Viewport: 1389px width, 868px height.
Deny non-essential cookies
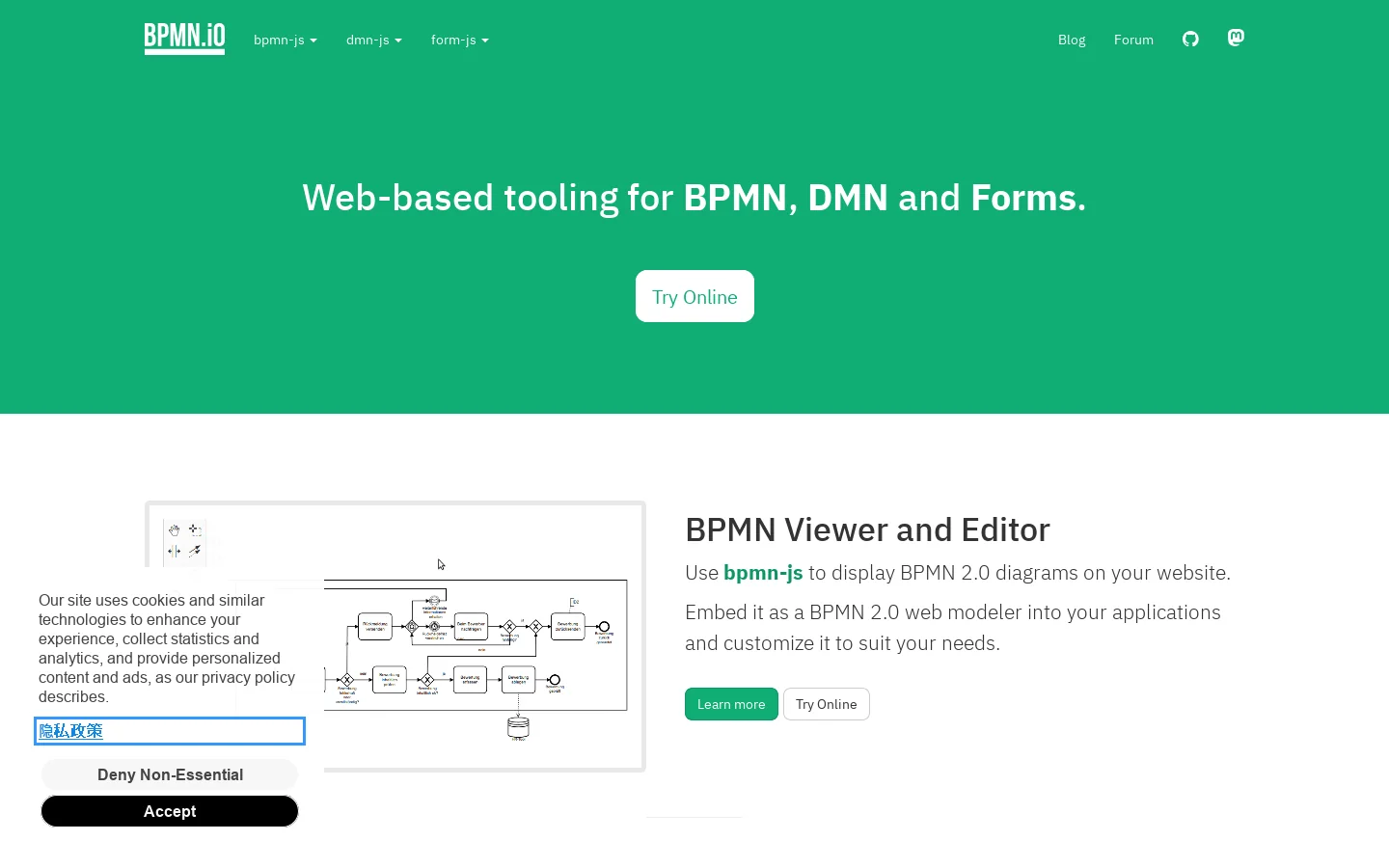pos(170,774)
